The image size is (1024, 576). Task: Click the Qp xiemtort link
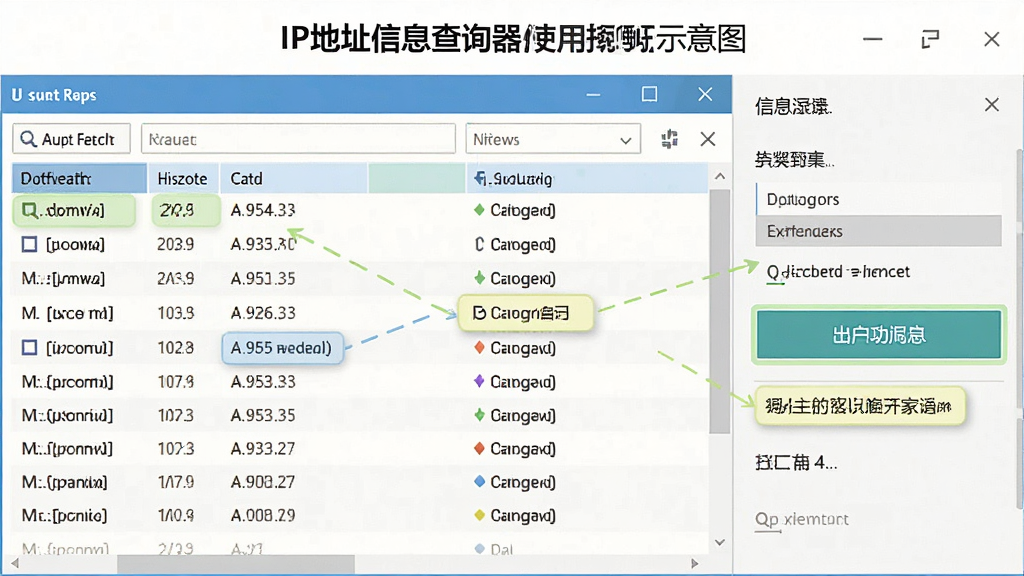point(802,519)
